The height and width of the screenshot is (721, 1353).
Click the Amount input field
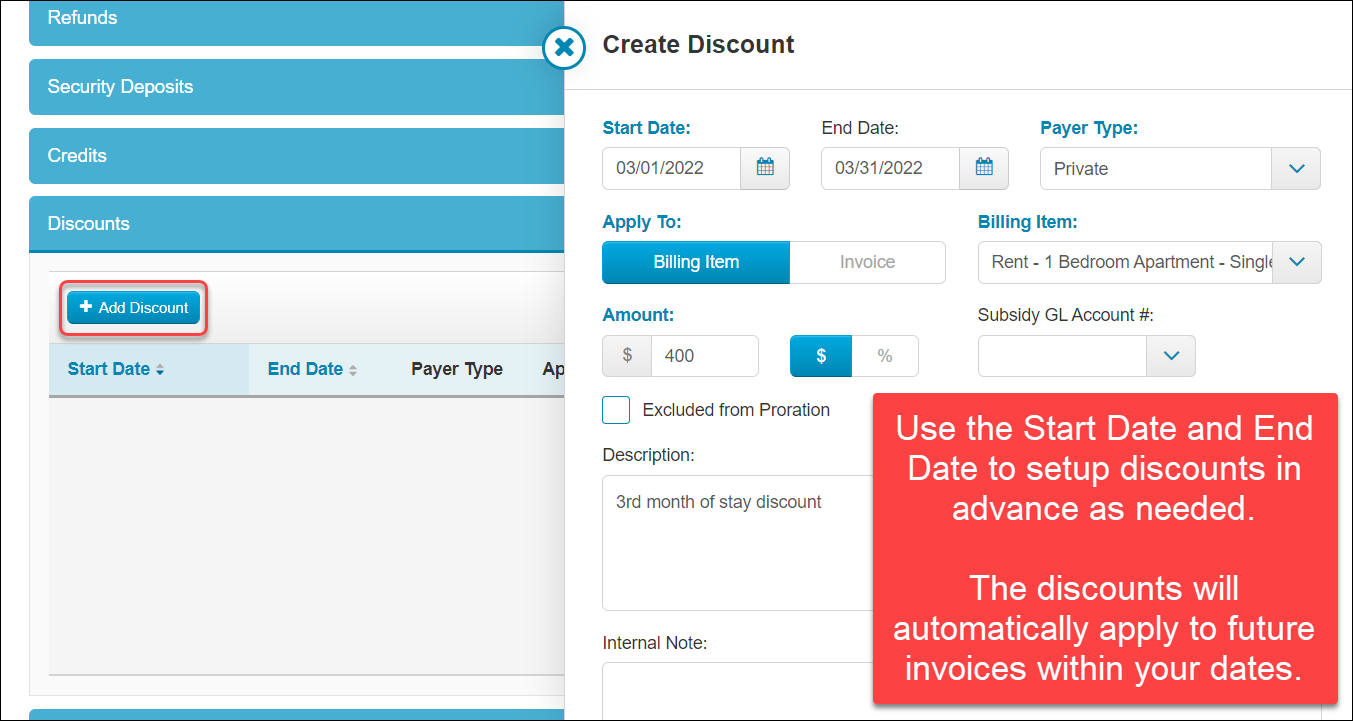point(704,356)
